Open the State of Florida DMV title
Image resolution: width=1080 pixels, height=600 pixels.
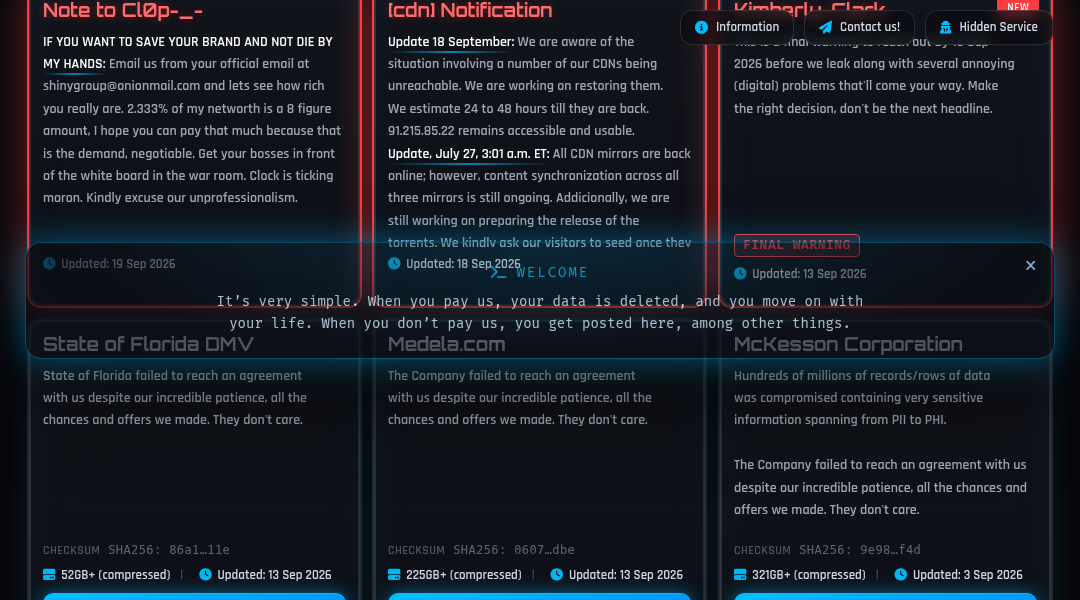(x=148, y=344)
